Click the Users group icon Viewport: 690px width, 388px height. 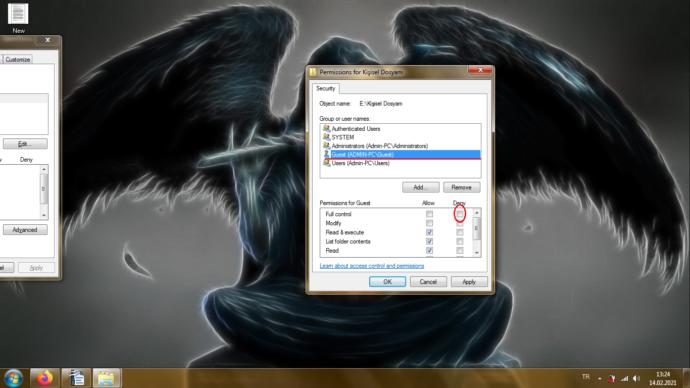click(326, 163)
